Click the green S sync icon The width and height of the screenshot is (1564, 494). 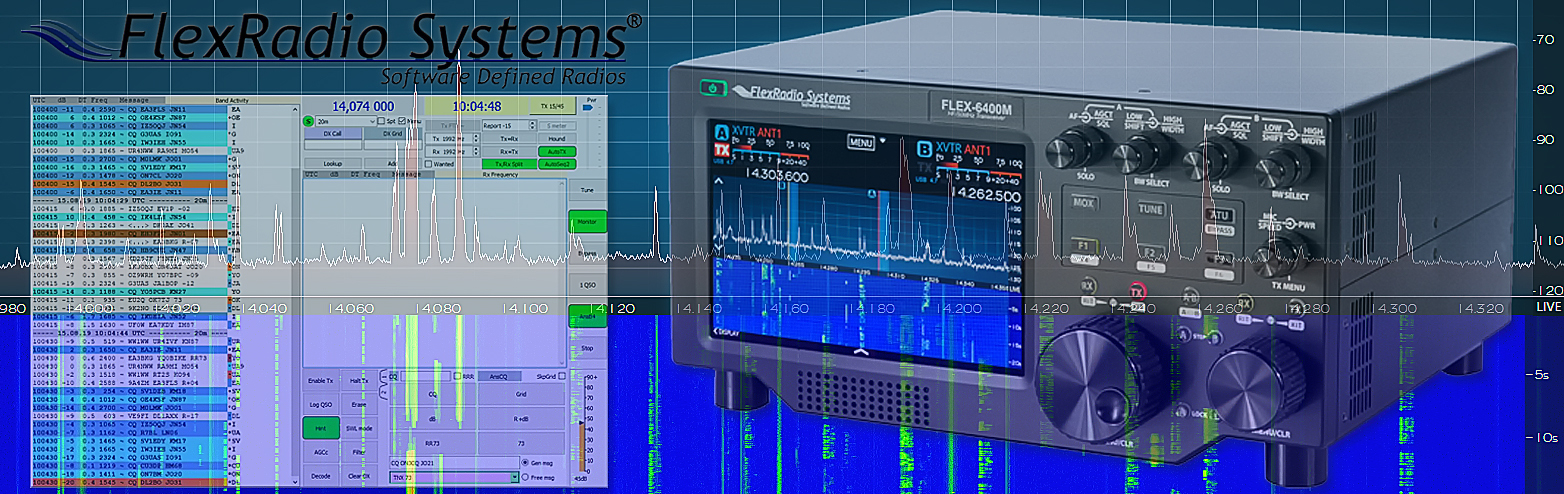[308, 120]
